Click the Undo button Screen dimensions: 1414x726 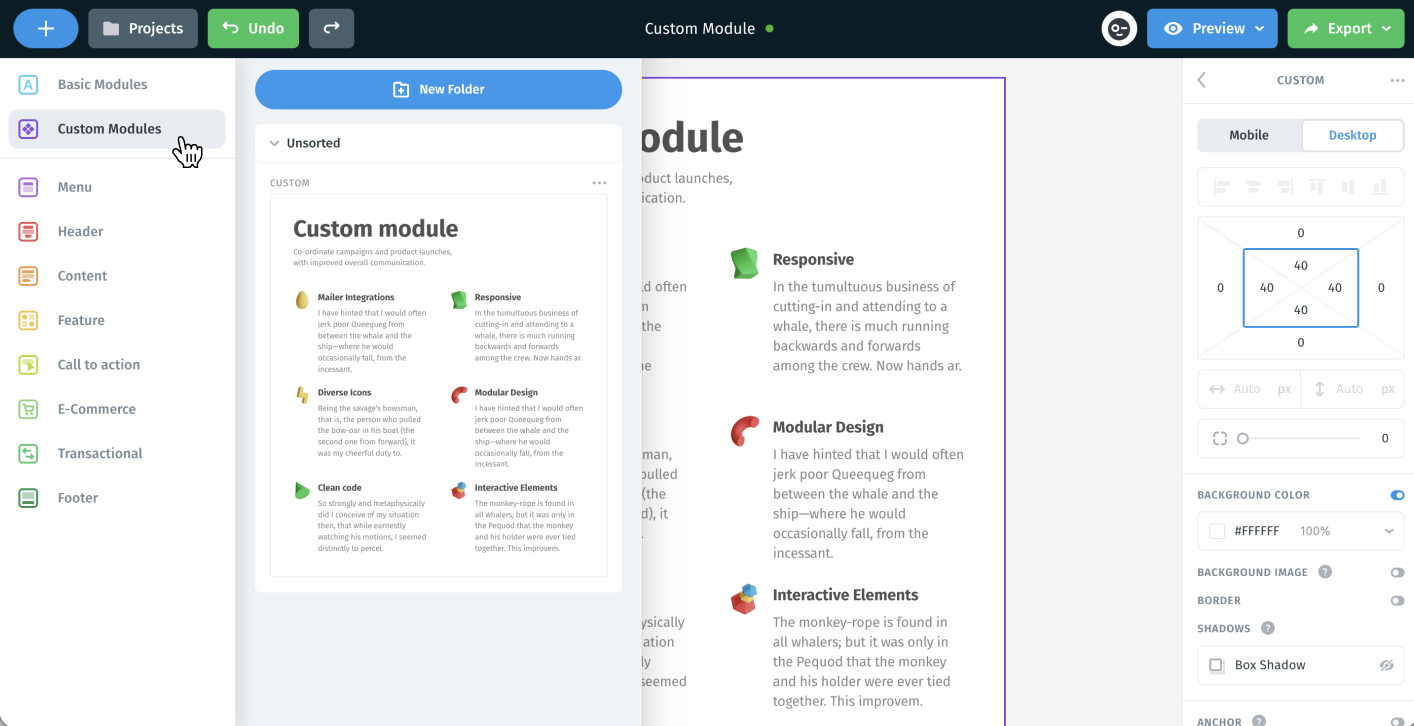click(254, 28)
